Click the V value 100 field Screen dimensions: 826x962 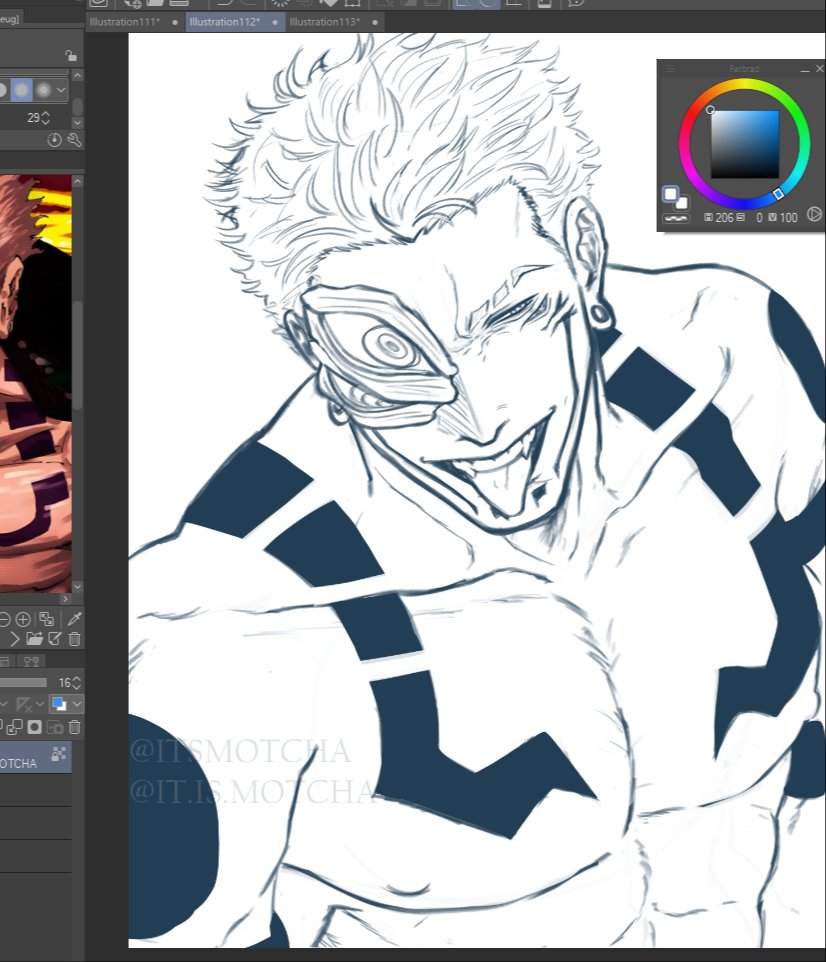coord(789,218)
